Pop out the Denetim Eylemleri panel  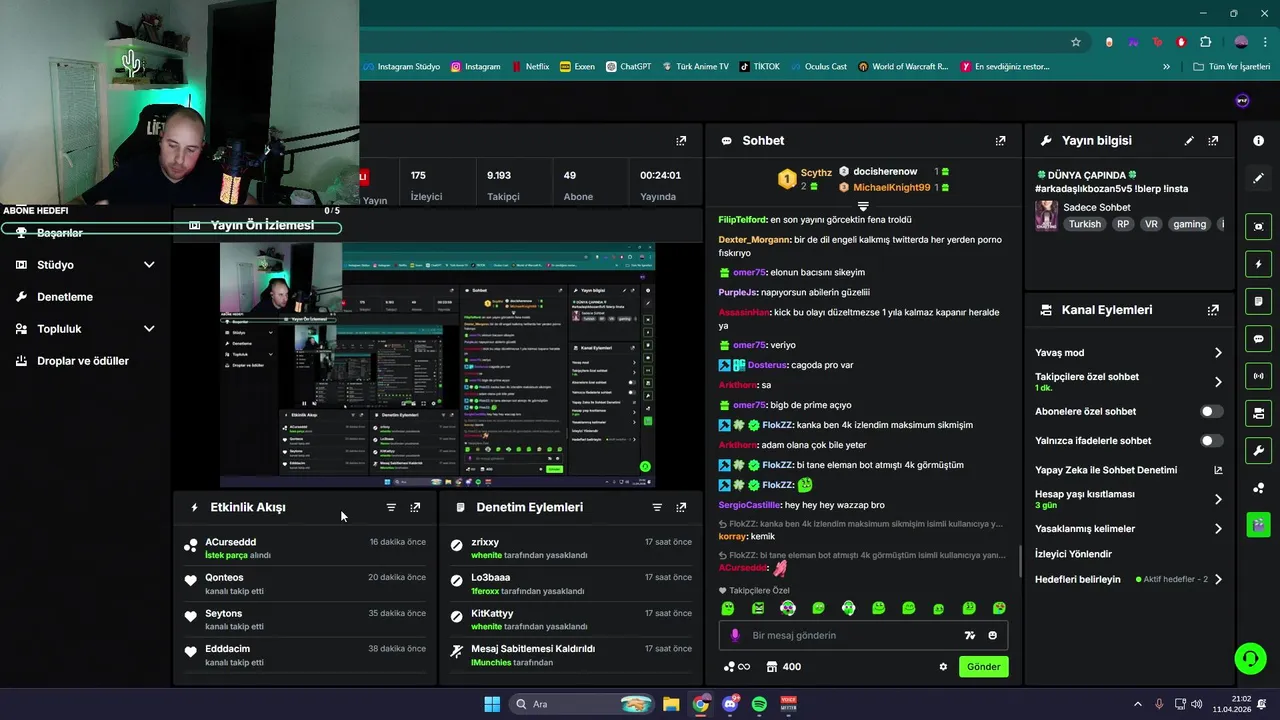[x=681, y=508]
